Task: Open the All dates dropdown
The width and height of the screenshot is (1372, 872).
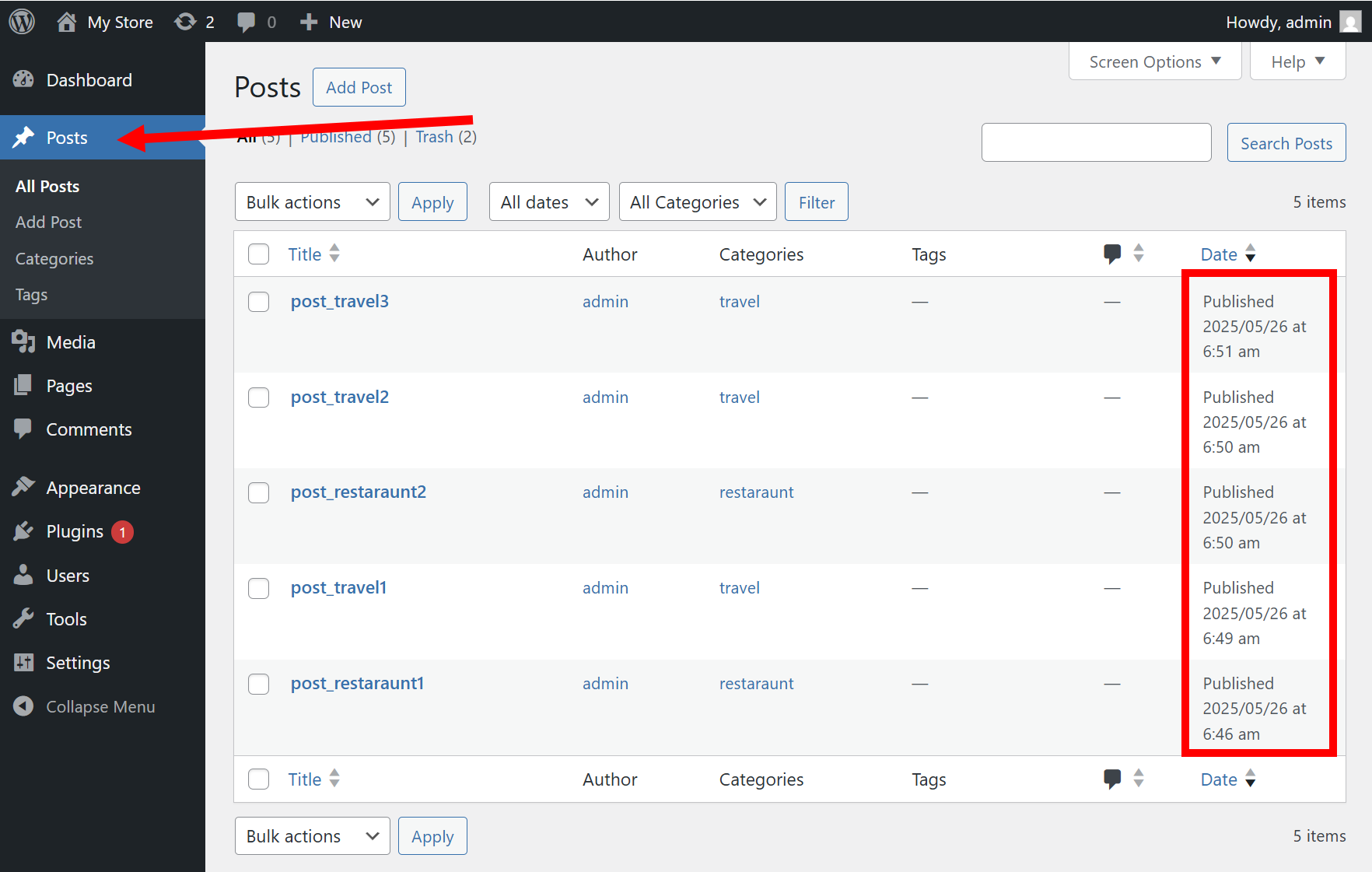Action: [549, 202]
